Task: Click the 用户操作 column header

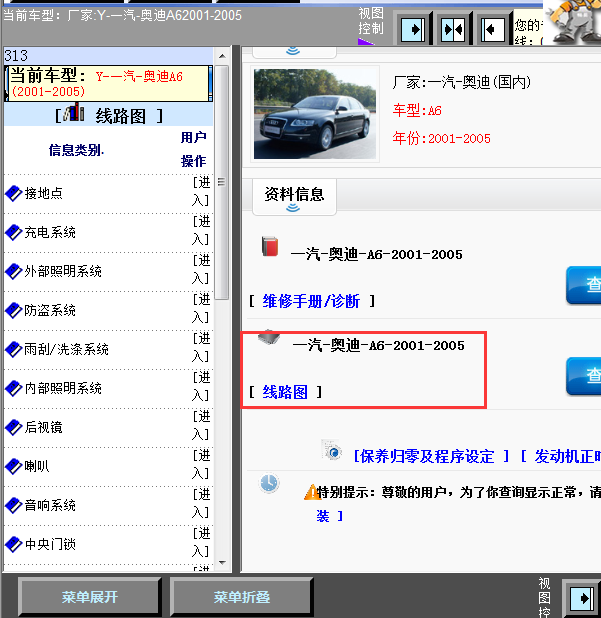Action: [x=194, y=149]
